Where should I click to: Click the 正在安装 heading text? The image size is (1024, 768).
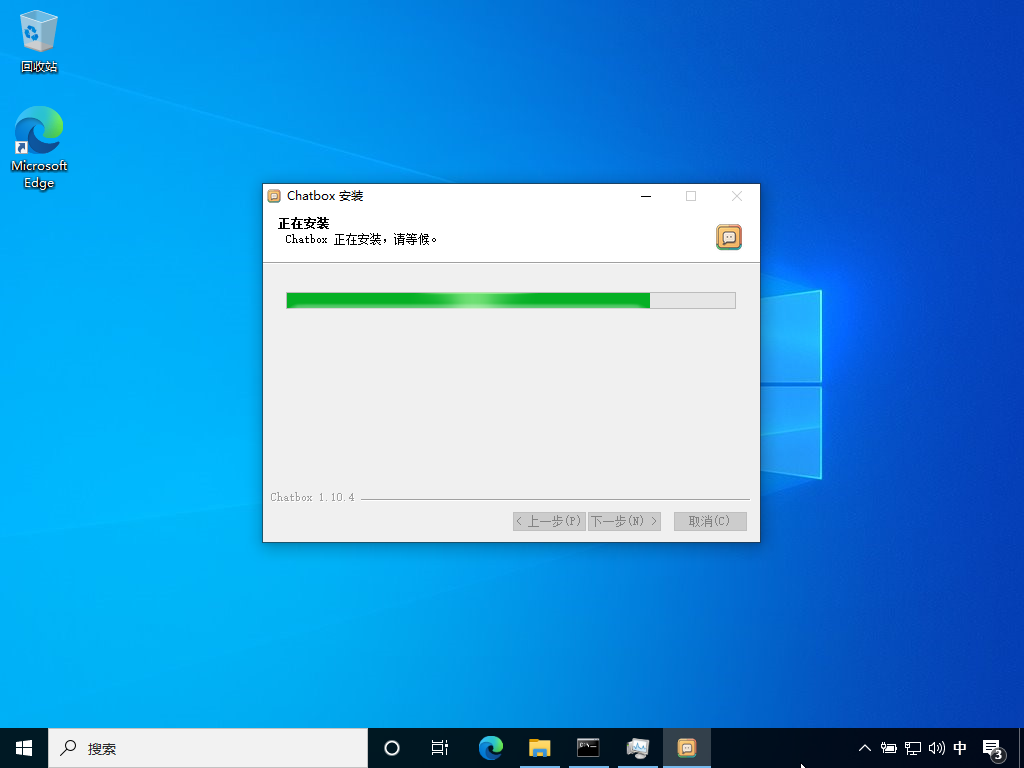click(304, 223)
